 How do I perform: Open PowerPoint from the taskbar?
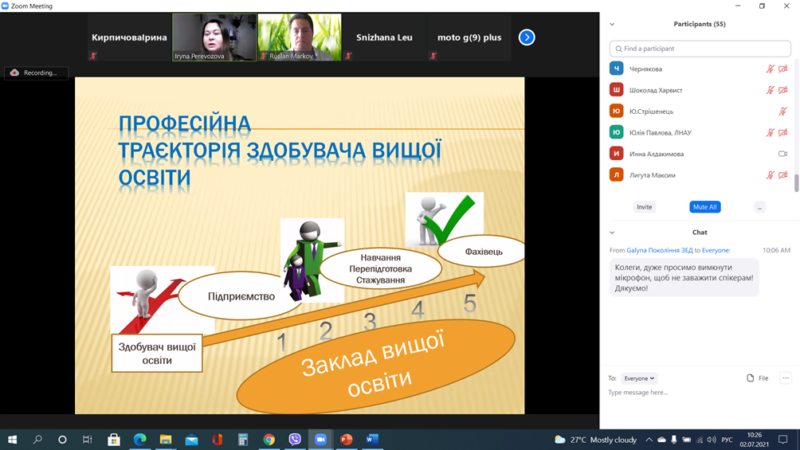[x=346, y=440]
